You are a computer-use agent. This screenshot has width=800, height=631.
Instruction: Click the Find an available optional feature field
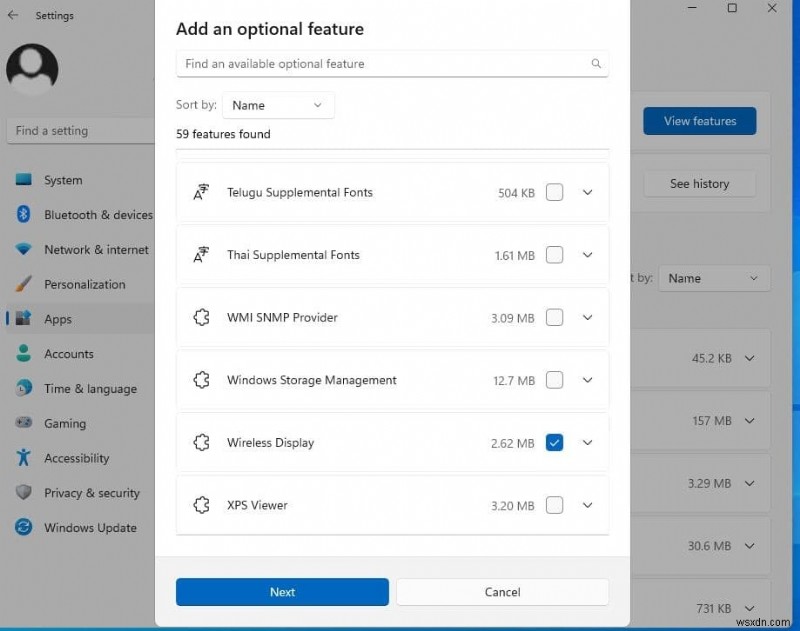point(380,64)
